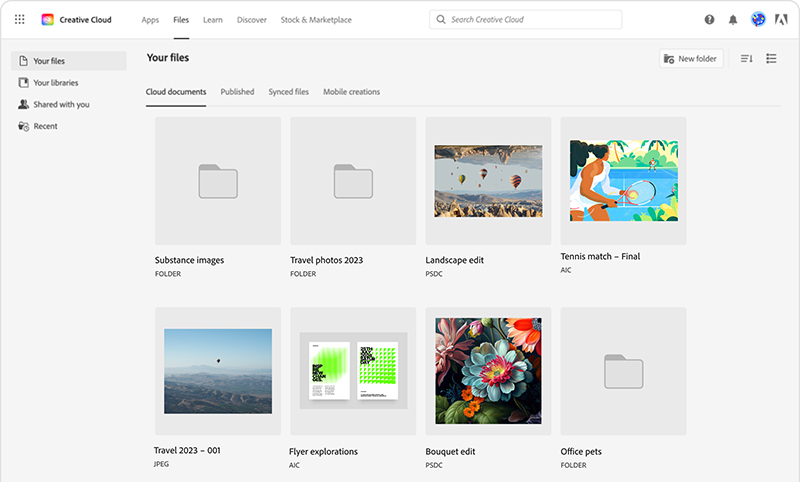Select the Synced files tab

coord(288,92)
